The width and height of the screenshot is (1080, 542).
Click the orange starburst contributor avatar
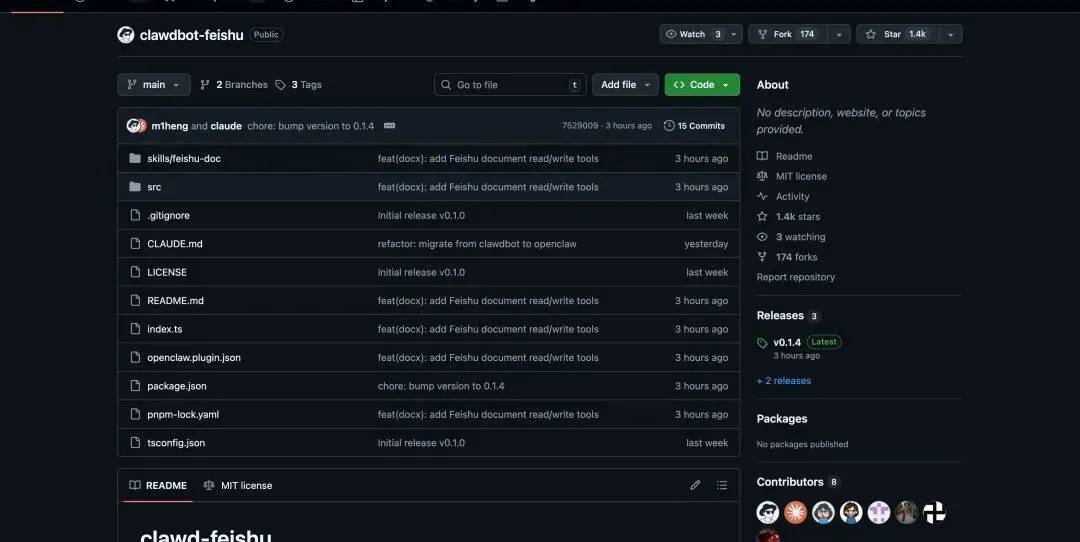(x=796, y=512)
